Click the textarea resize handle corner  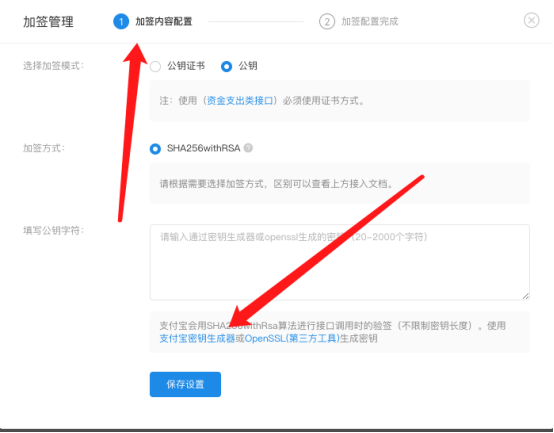point(526,296)
